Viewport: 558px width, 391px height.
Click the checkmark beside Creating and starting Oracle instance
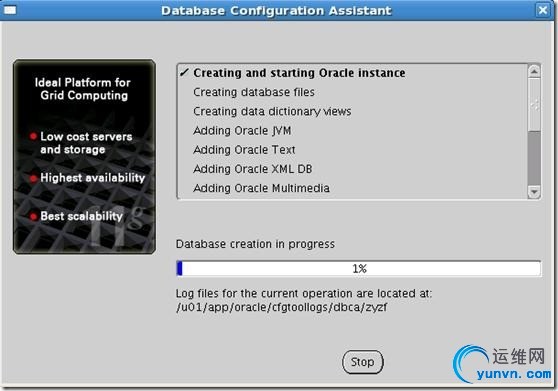point(184,73)
